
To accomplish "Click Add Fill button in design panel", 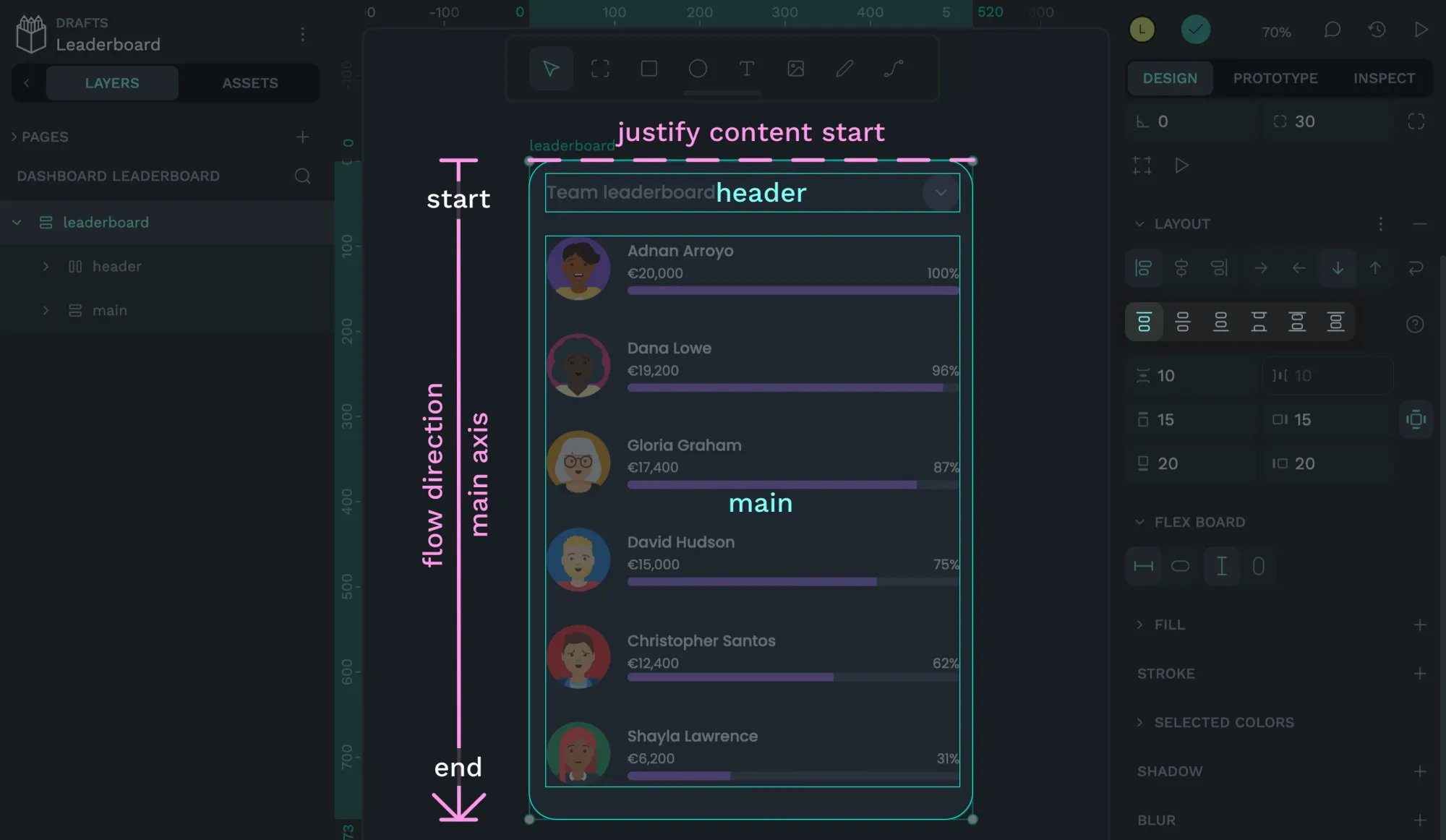I will click(1421, 625).
